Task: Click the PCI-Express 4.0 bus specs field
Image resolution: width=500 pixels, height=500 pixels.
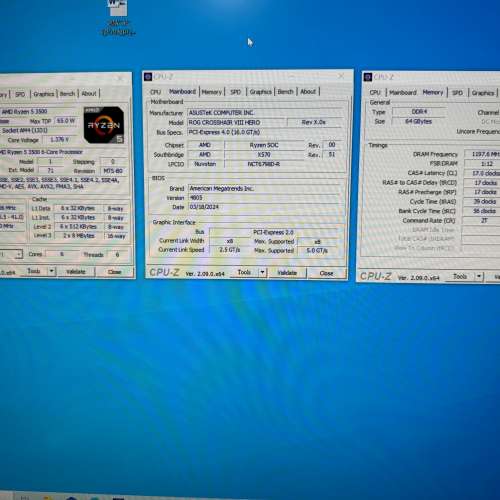Action: click(x=265, y=132)
